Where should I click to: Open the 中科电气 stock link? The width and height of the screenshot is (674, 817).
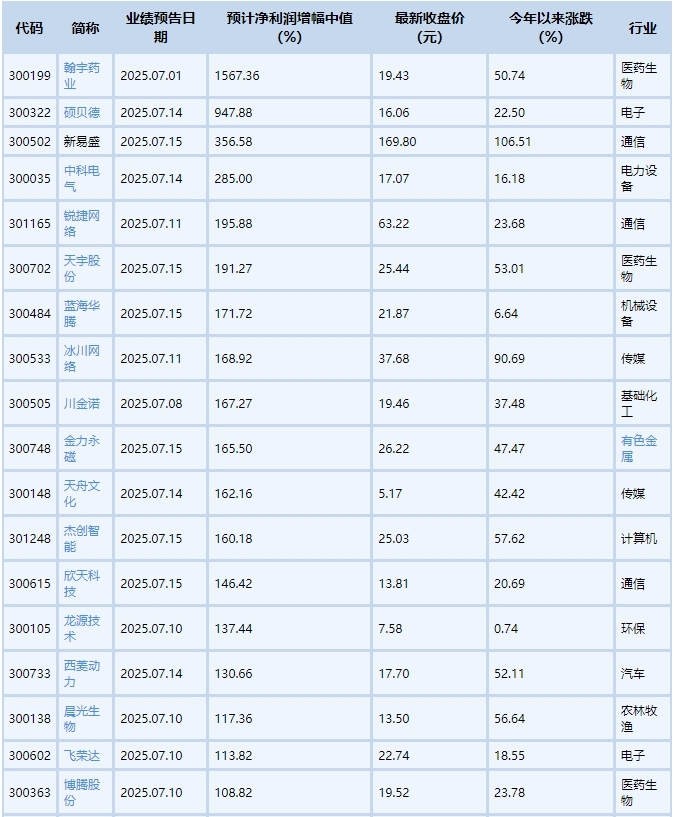click(x=82, y=178)
